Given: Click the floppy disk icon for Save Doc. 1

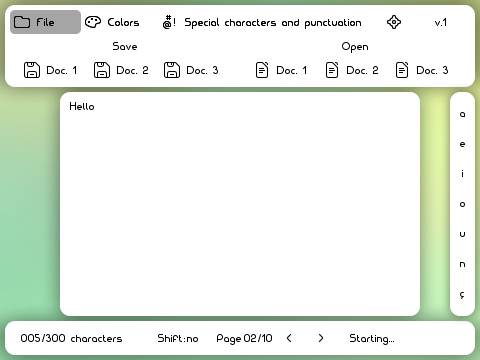Looking at the screenshot, I should tap(32, 70).
